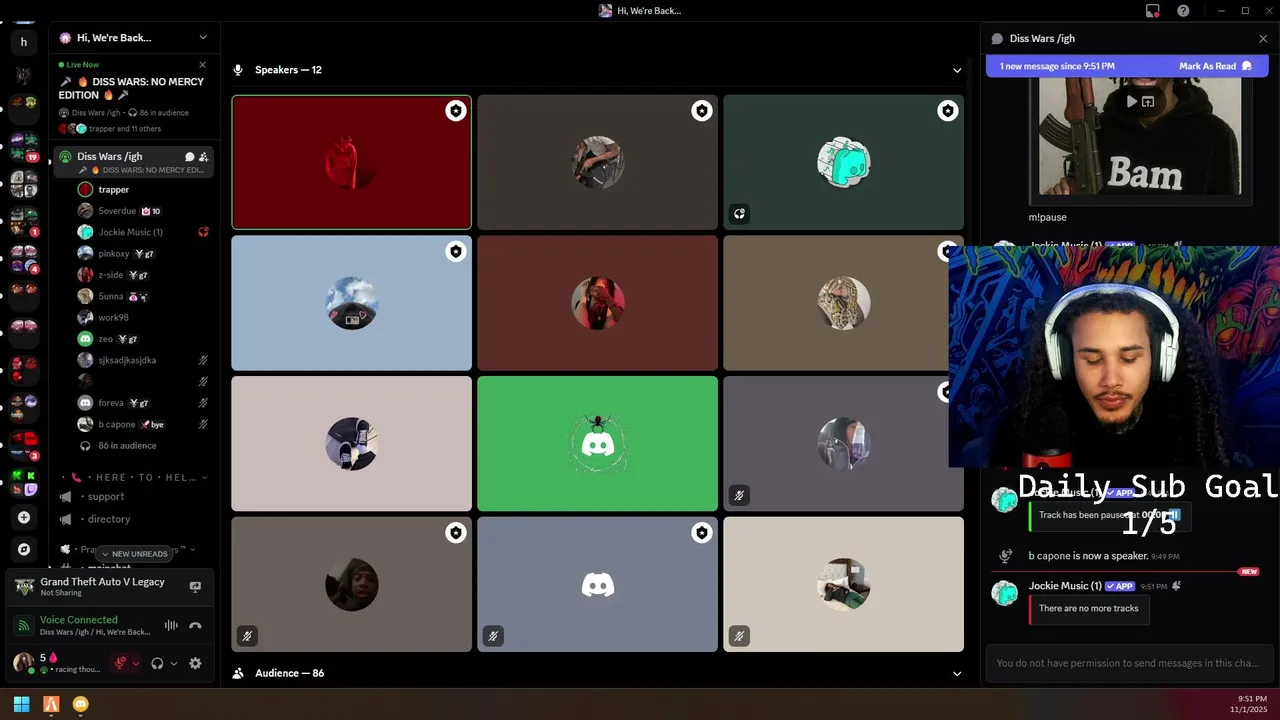1280x720 pixels.
Task: Play the Bam video in chat
Action: pyautogui.click(x=1131, y=101)
